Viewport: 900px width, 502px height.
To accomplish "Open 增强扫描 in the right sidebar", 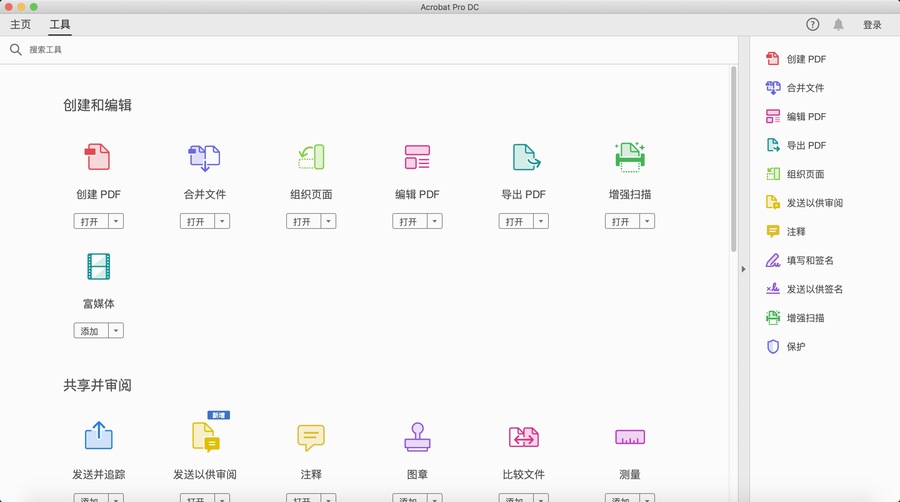I will [x=795, y=317].
